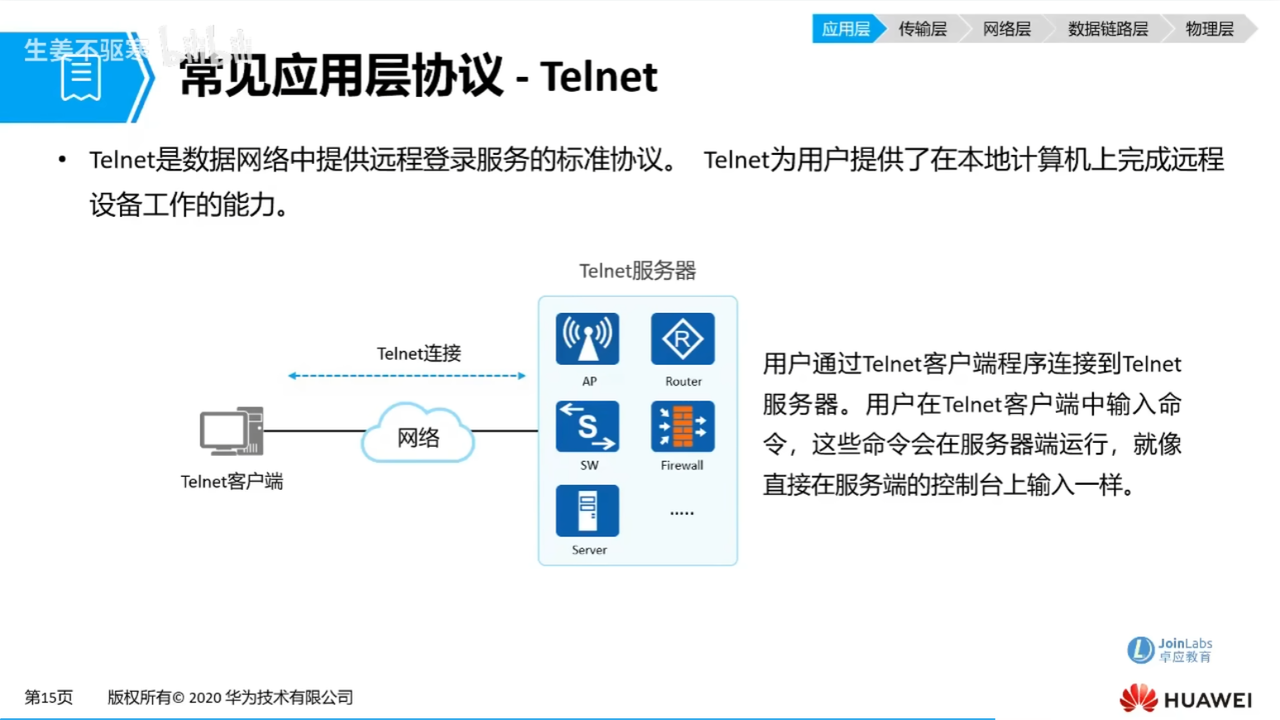Viewport: 1280px width, 720px height.
Task: Switch to the 数据链路层 tab
Action: [1108, 29]
